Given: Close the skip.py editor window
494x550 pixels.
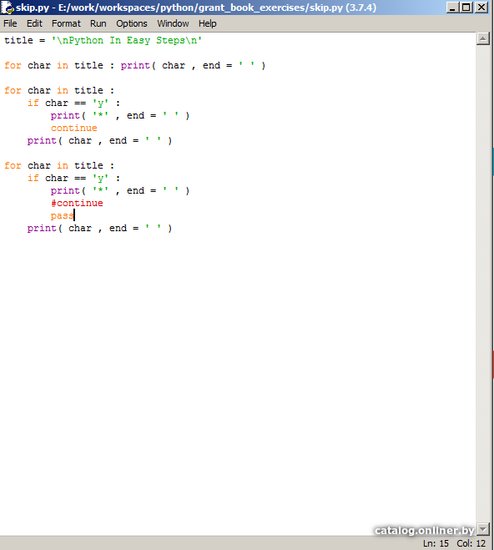Looking at the screenshot, I should pyautogui.click(x=482, y=7).
